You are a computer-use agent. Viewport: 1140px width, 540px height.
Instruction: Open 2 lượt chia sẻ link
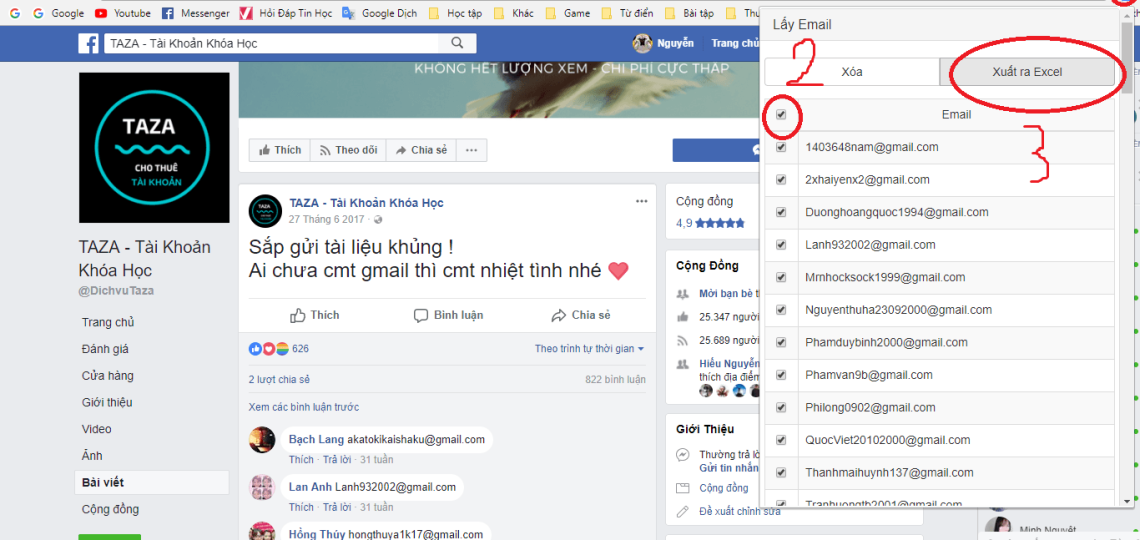pos(279,379)
